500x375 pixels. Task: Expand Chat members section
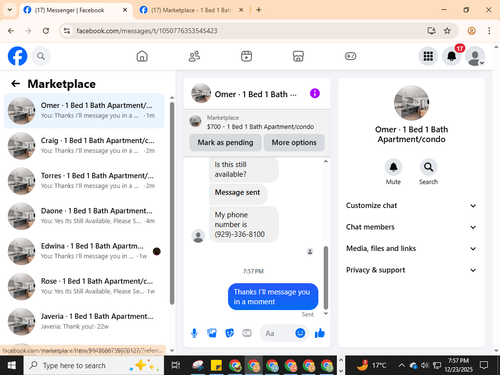pyautogui.click(x=411, y=227)
